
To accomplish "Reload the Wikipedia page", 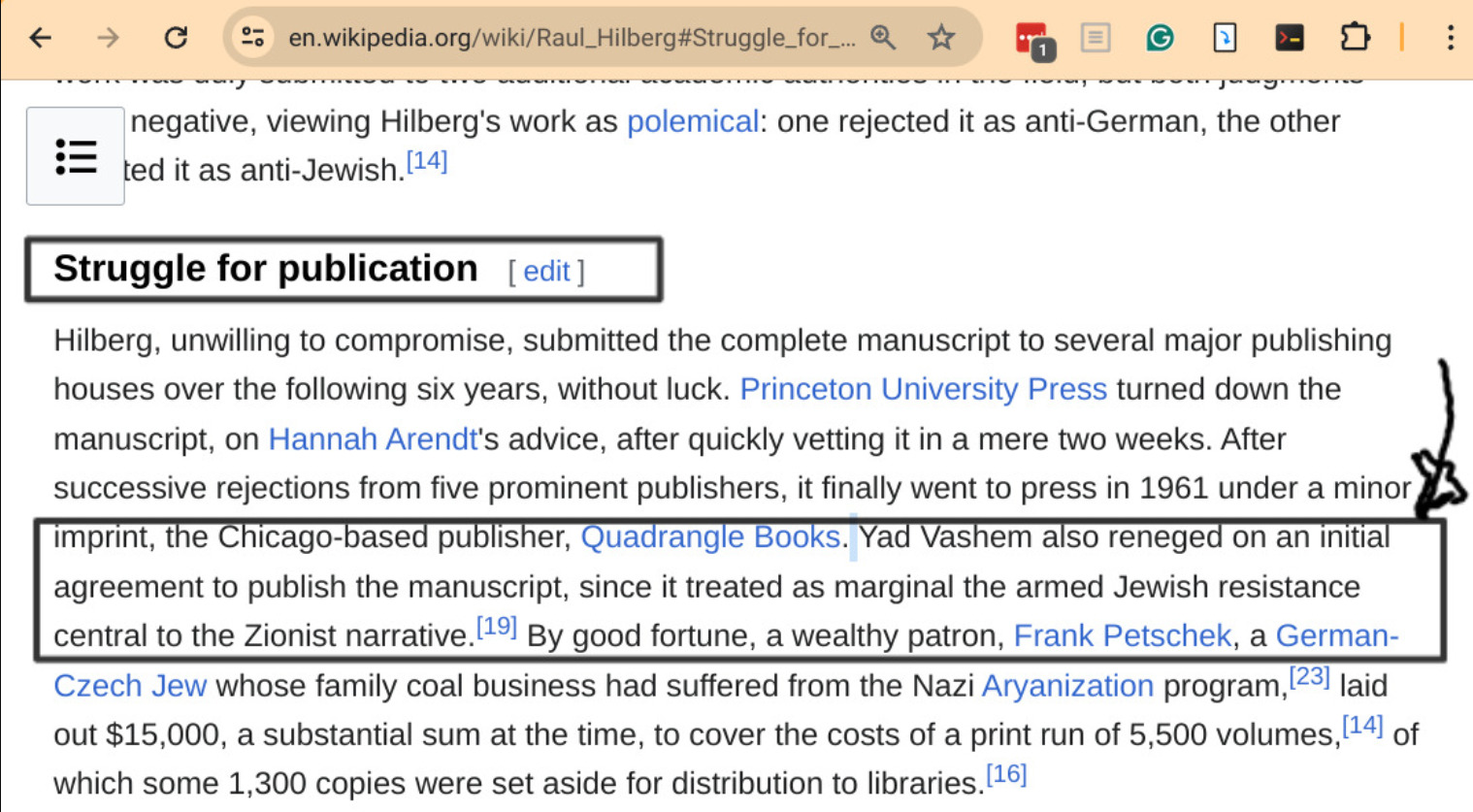I will tap(176, 38).
